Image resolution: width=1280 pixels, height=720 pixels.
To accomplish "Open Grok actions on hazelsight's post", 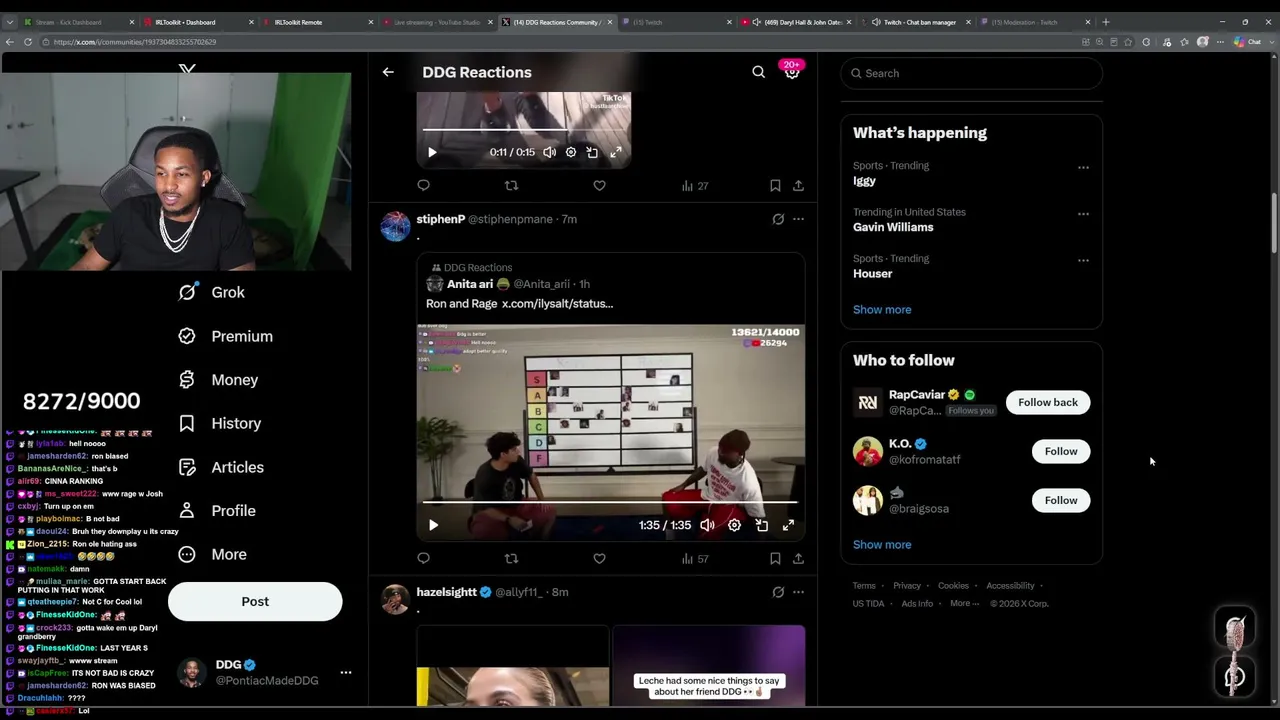I will [x=778, y=592].
